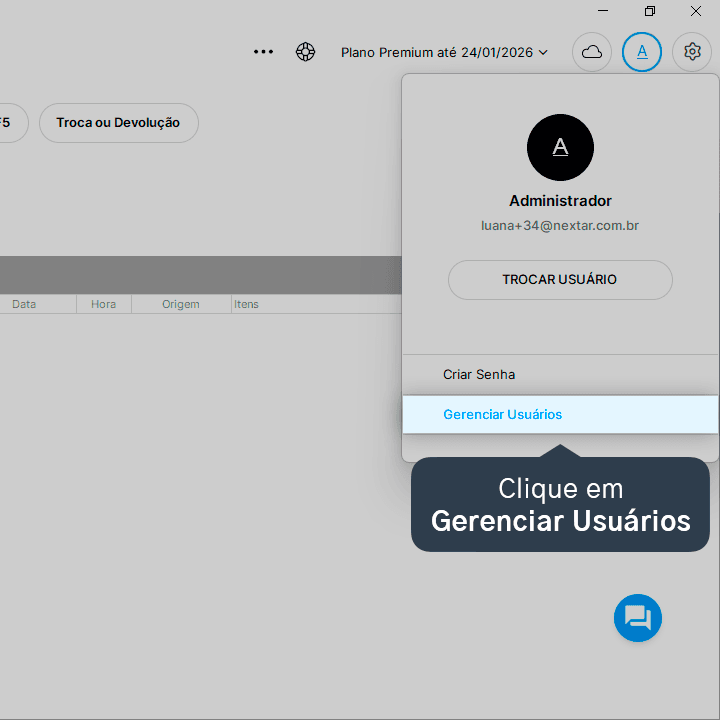
Task: Open the settings gear icon
Action: point(692,52)
